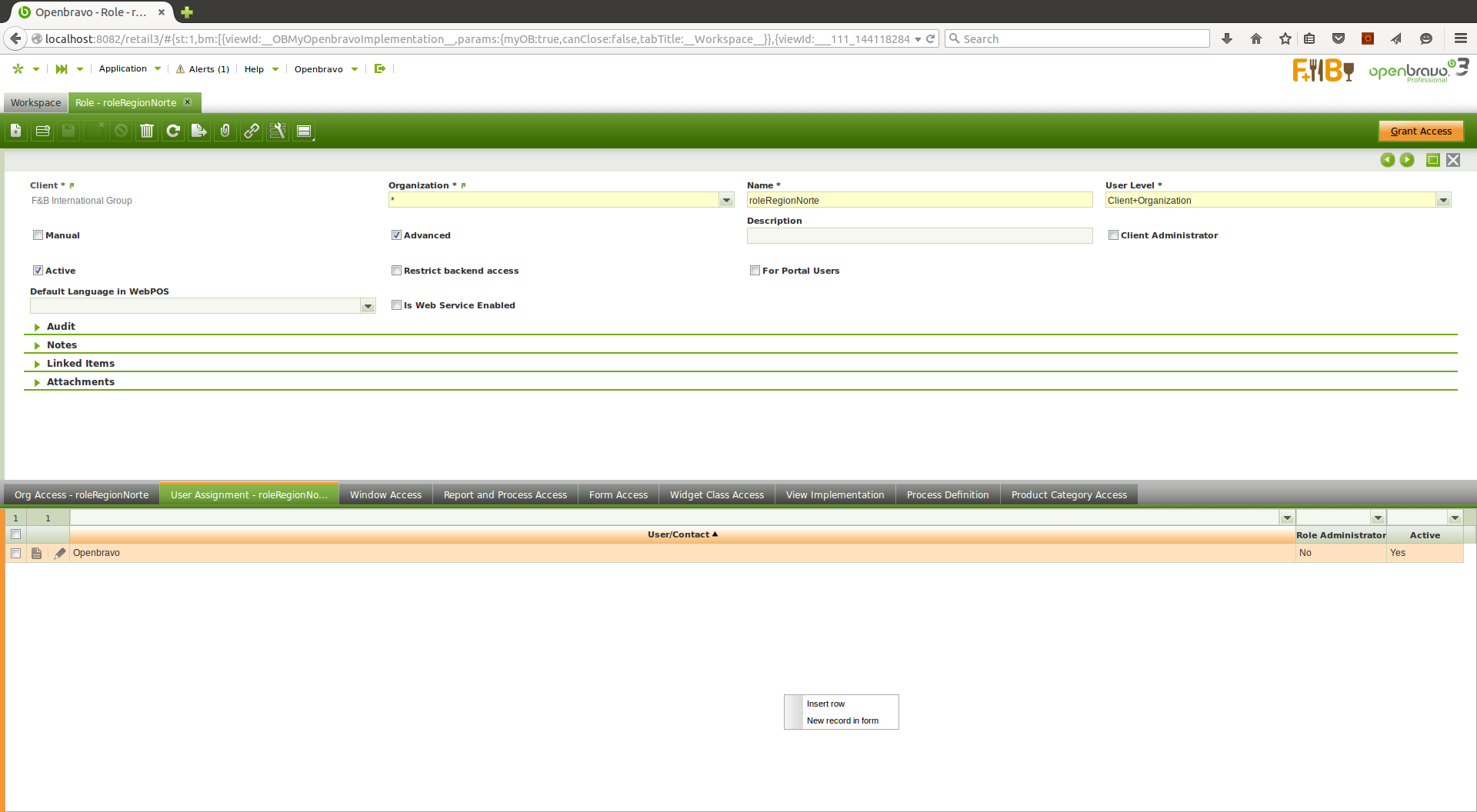The width and height of the screenshot is (1477, 812).
Task: Uncheck the Advanced checkbox
Action: click(396, 235)
